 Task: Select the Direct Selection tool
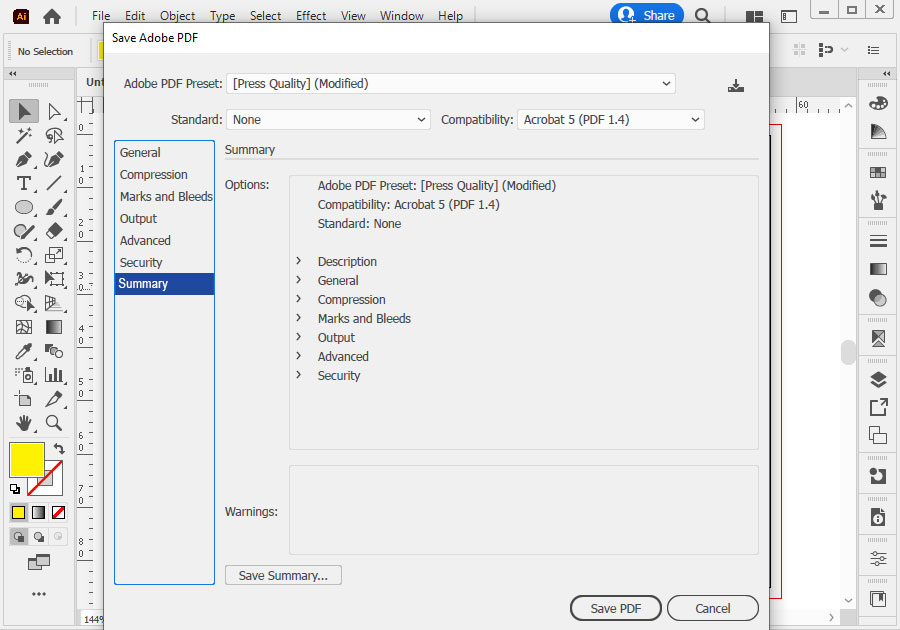tap(55, 111)
